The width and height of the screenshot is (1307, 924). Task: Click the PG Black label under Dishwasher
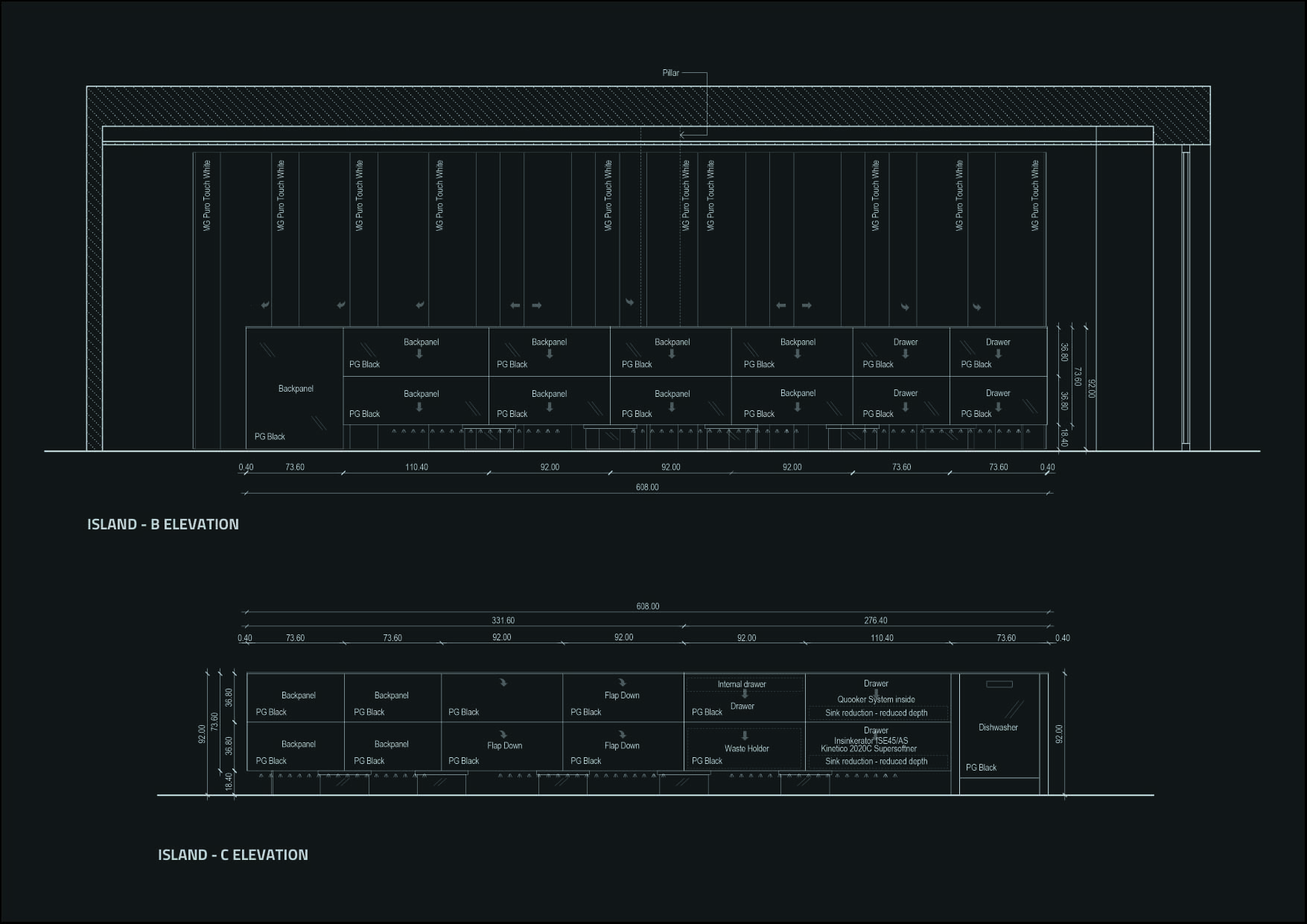[x=981, y=768]
